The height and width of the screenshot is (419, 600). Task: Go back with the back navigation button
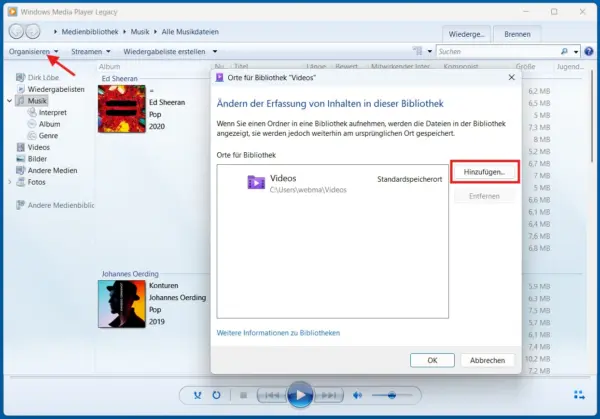(16, 31)
